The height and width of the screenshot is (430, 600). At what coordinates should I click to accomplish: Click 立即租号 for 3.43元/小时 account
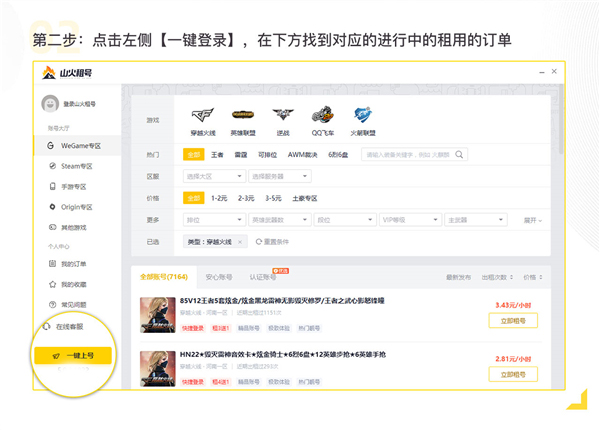click(x=513, y=321)
